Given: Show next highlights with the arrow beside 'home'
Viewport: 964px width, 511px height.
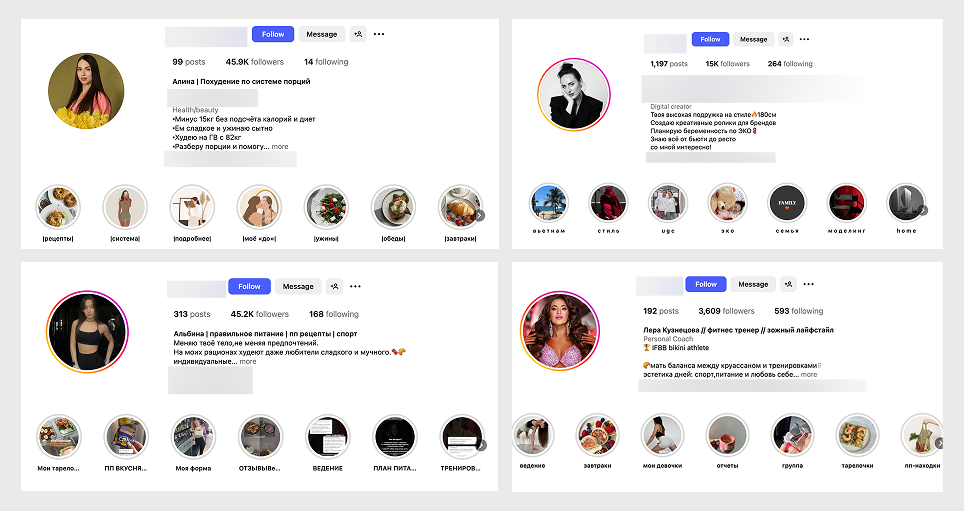Looking at the screenshot, I should 923,210.
